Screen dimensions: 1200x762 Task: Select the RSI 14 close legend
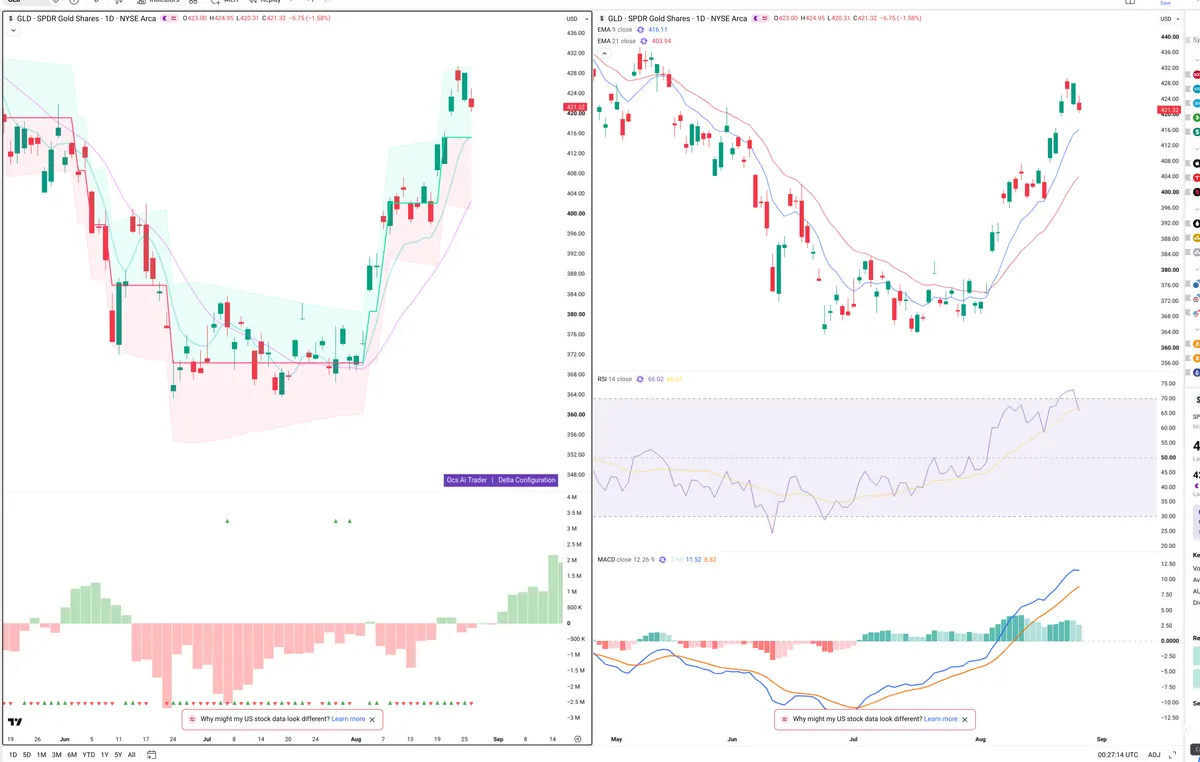615,379
